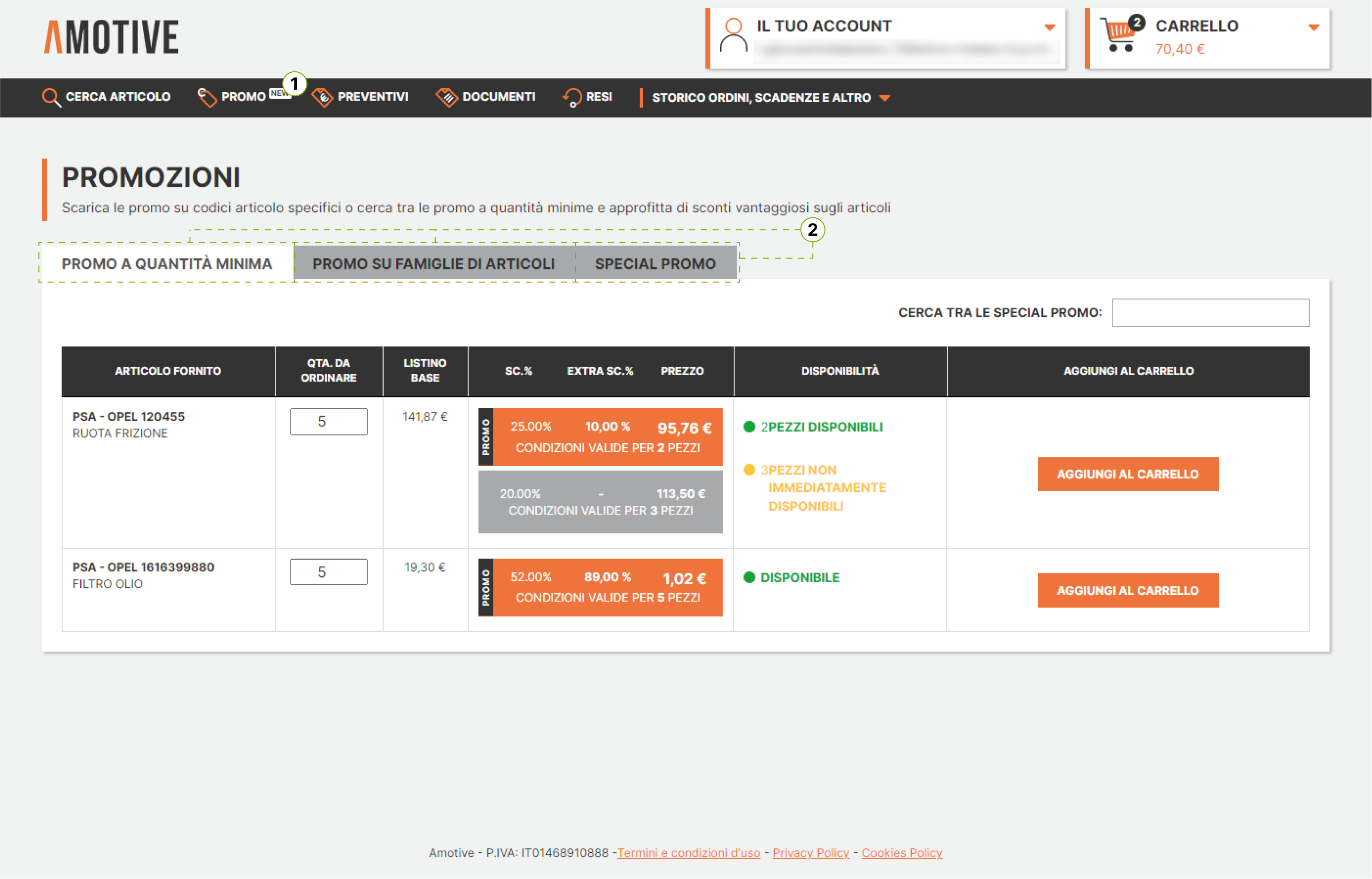Click quantity field for PSA - OPEL 120455

328,421
